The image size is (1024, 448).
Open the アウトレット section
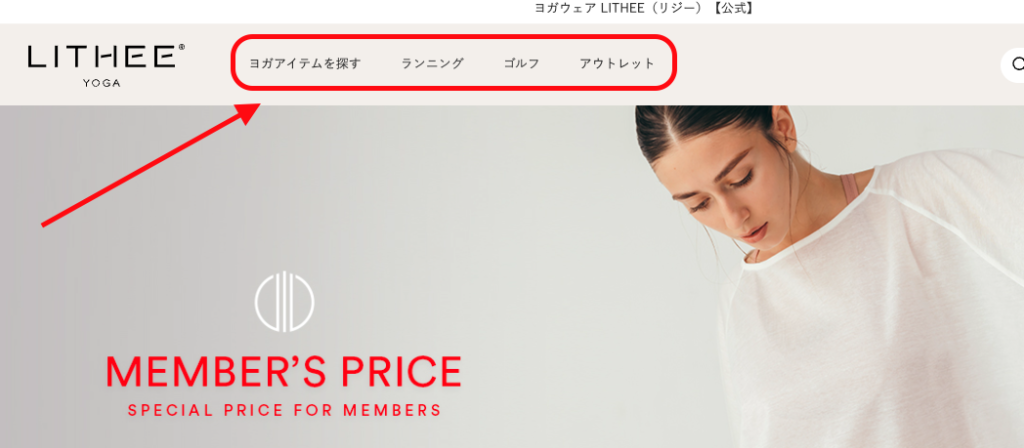pyautogui.click(x=617, y=63)
